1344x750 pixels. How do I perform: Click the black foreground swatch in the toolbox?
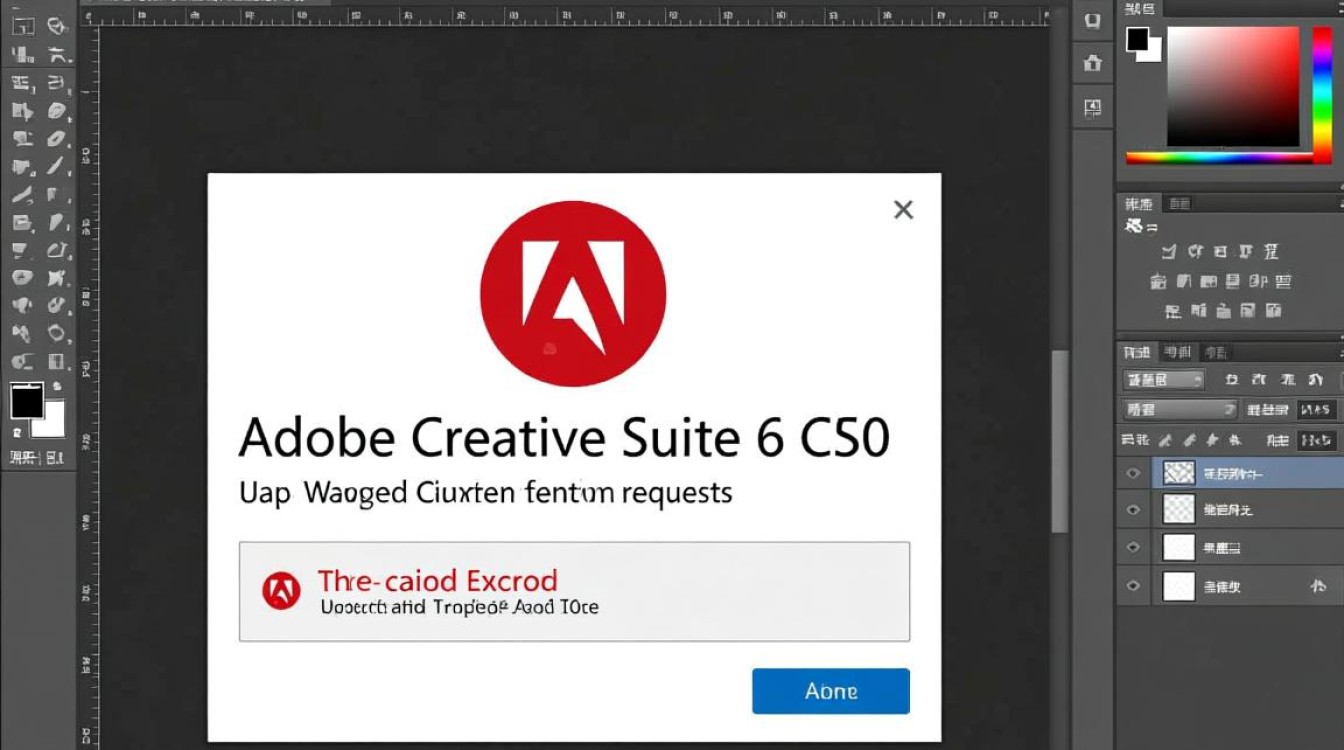tap(26, 401)
